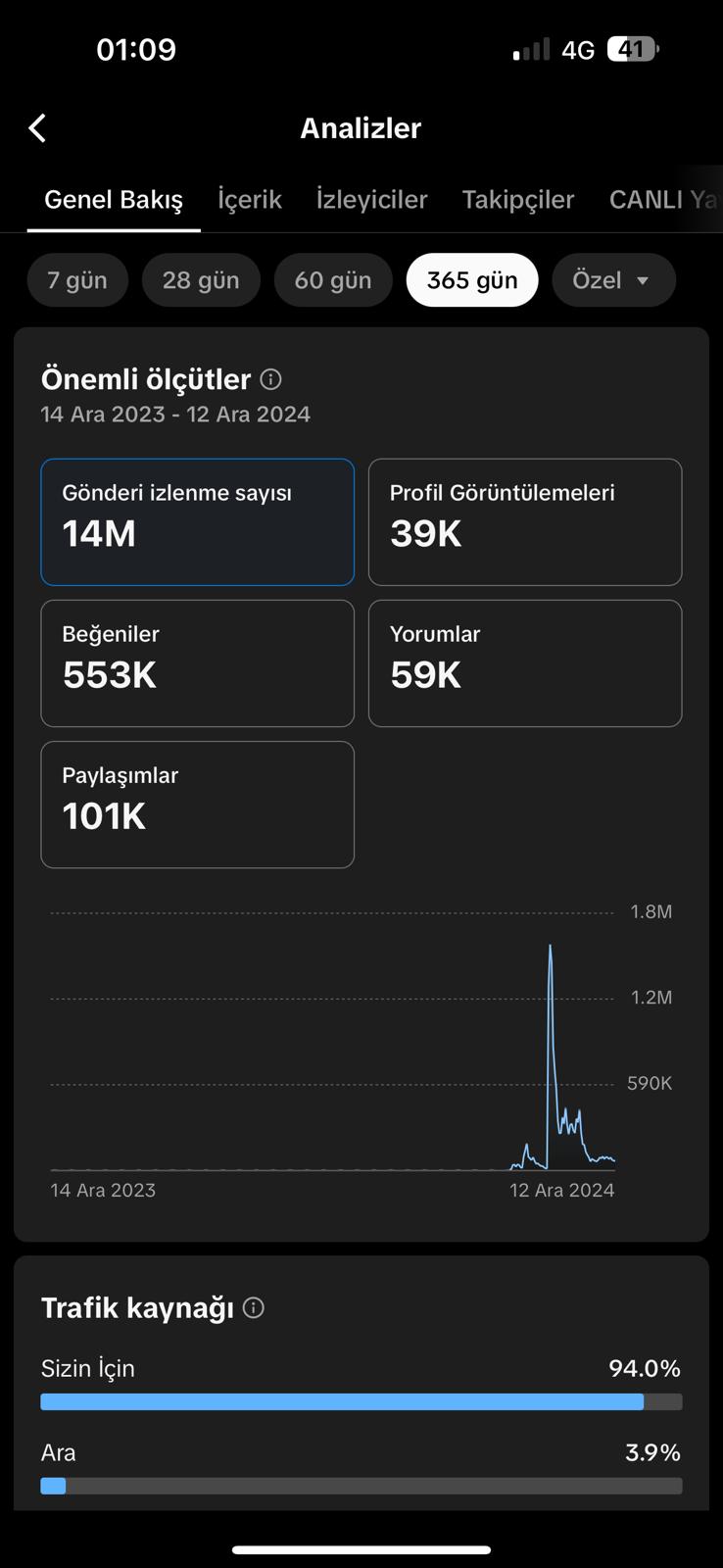Select Profil Görüntülemeleri metric card

coord(525,522)
